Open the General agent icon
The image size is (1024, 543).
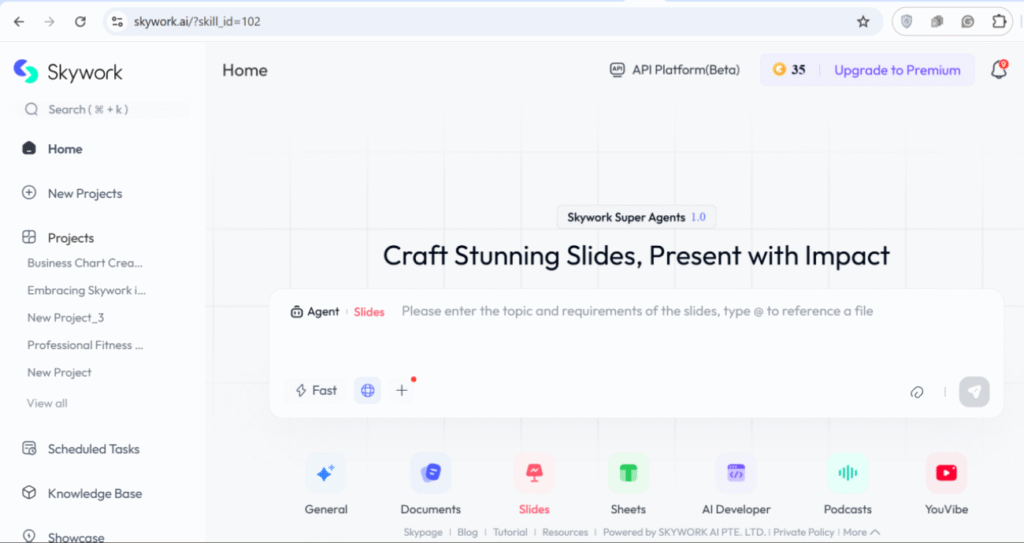[325, 474]
